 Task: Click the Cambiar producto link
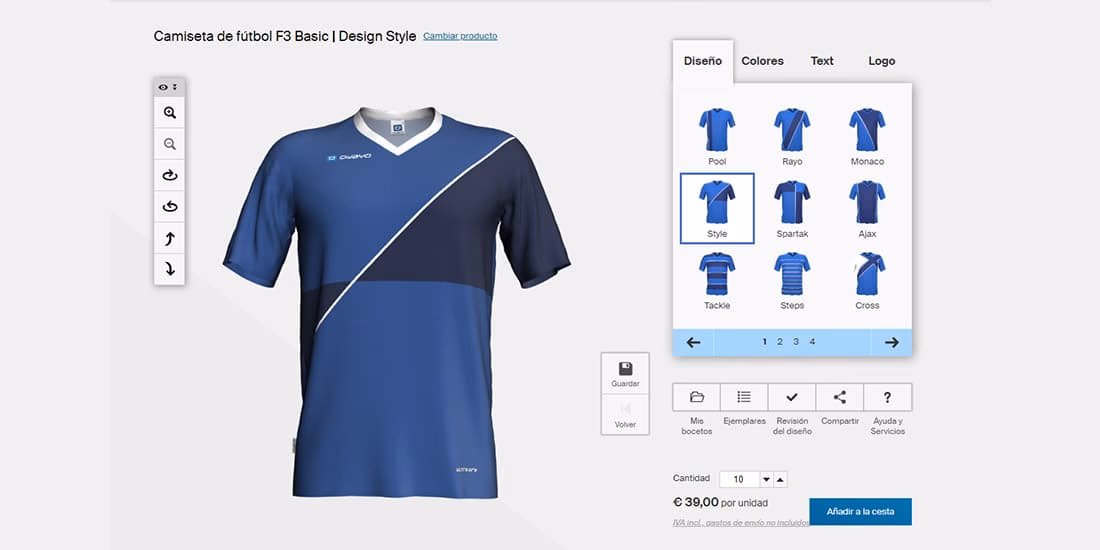coord(460,36)
